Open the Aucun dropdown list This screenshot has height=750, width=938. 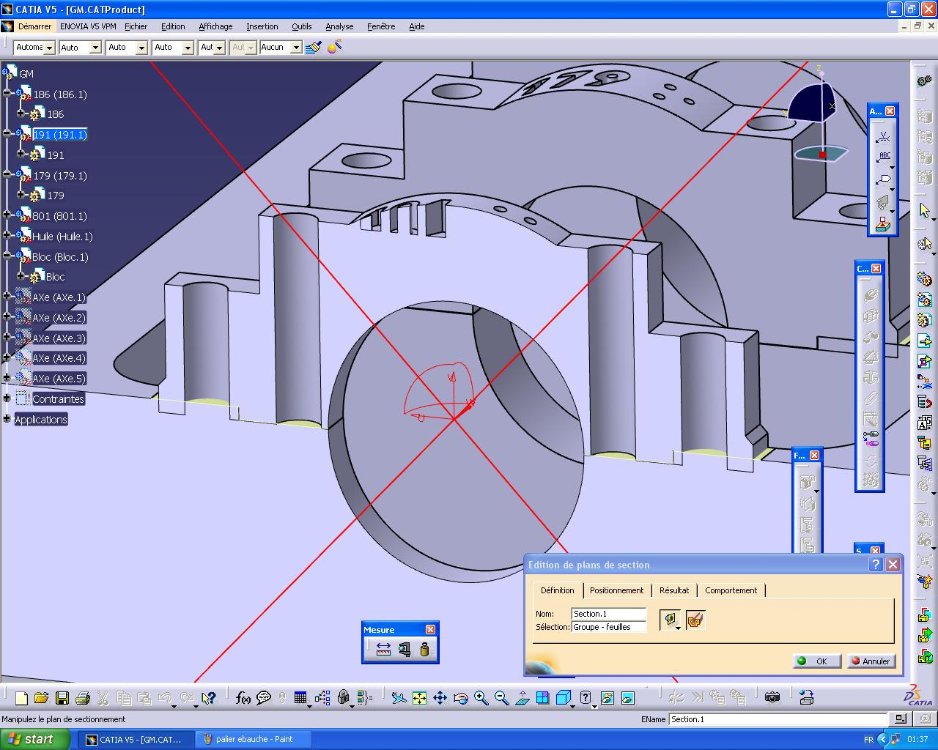296,47
